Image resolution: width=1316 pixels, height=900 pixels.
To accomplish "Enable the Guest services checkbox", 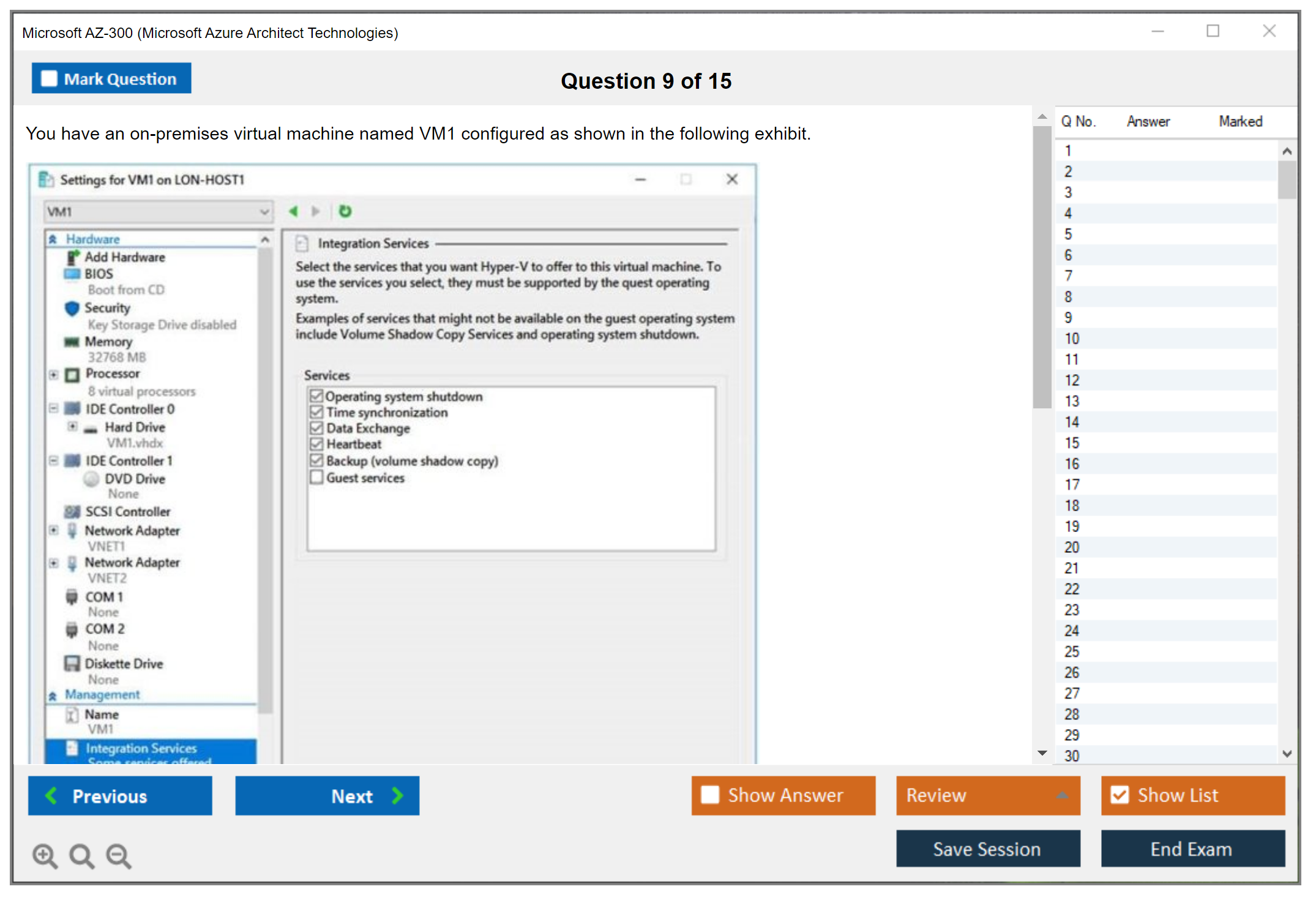I will (x=316, y=478).
